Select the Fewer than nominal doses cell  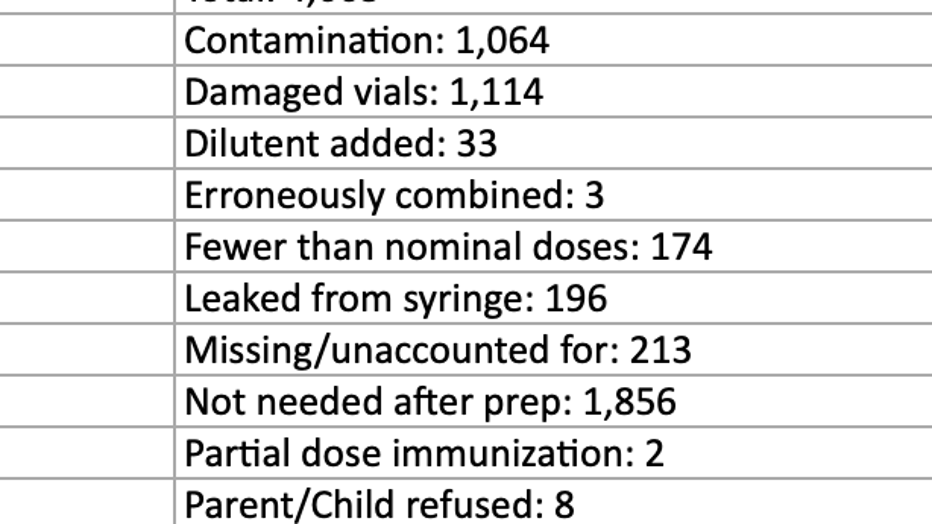tap(553, 247)
